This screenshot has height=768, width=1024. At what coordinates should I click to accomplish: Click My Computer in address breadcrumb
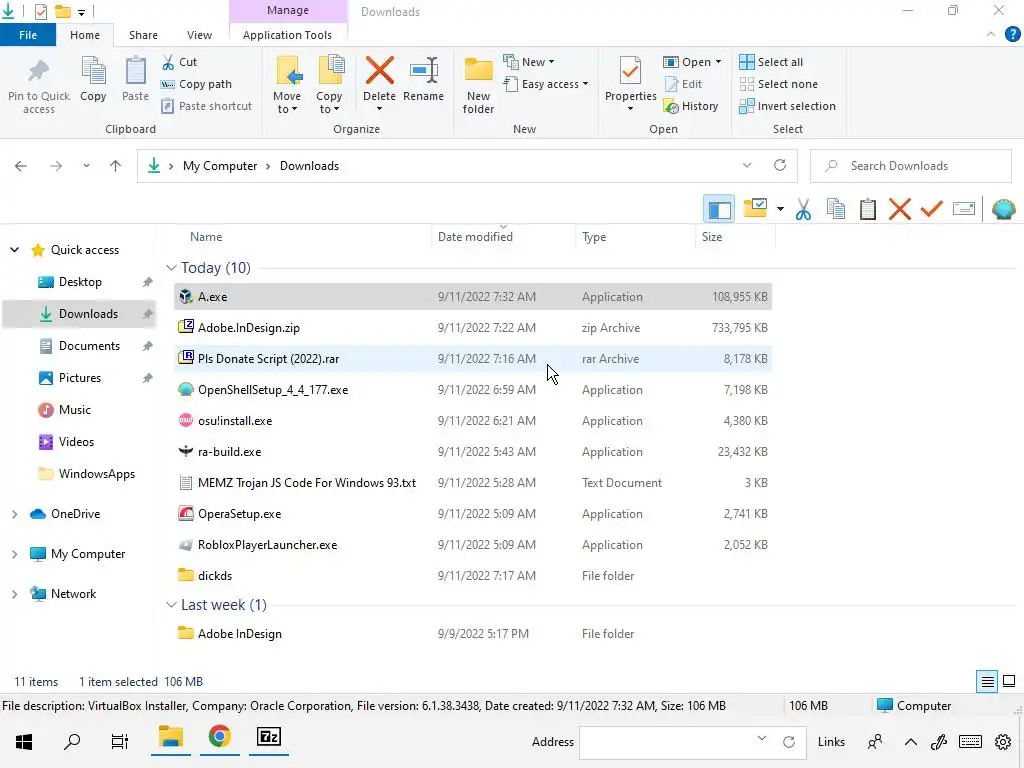point(220,166)
